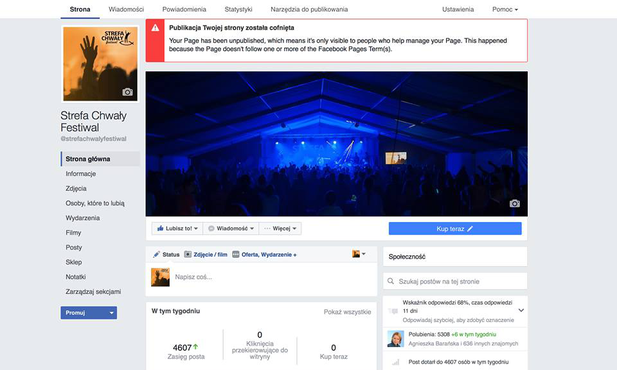Click the blue Kup teraz button
This screenshot has width=617, height=370.
pos(455,229)
